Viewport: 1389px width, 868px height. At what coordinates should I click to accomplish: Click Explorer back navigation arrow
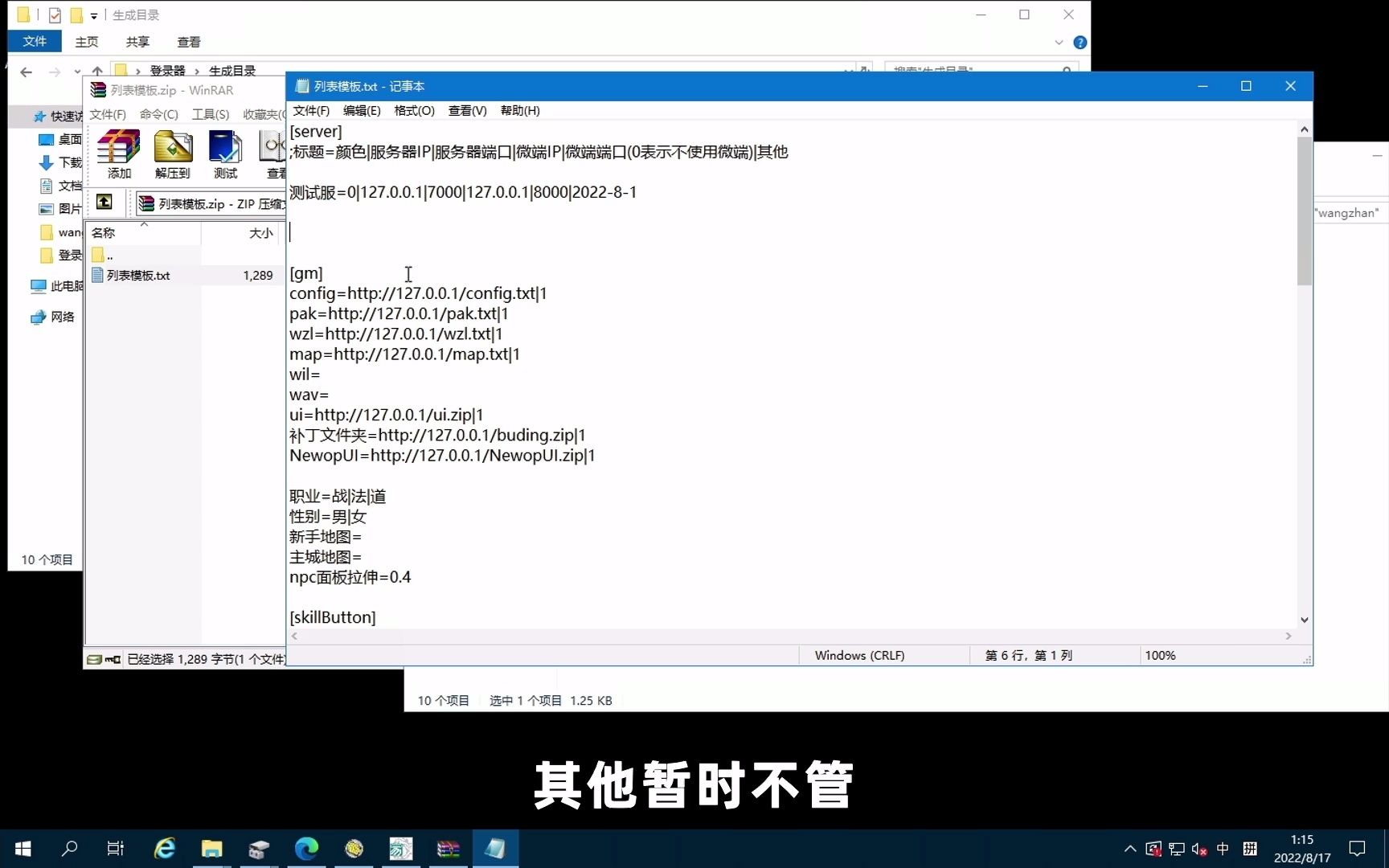26,72
